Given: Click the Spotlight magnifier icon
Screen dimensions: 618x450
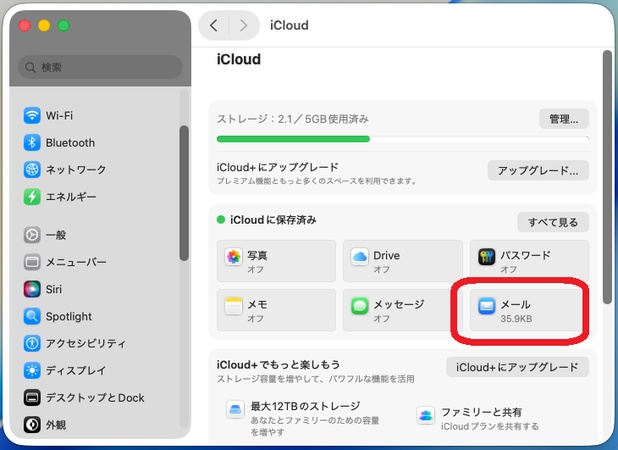Looking at the screenshot, I should tap(32, 316).
